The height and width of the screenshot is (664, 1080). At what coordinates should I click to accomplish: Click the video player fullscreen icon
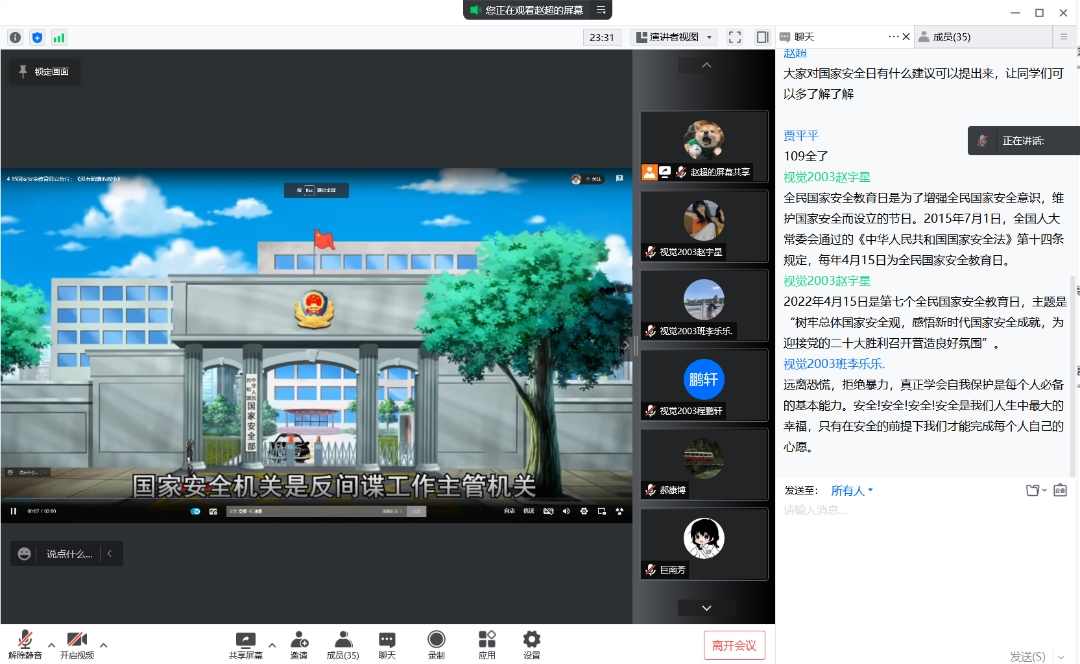[619, 511]
